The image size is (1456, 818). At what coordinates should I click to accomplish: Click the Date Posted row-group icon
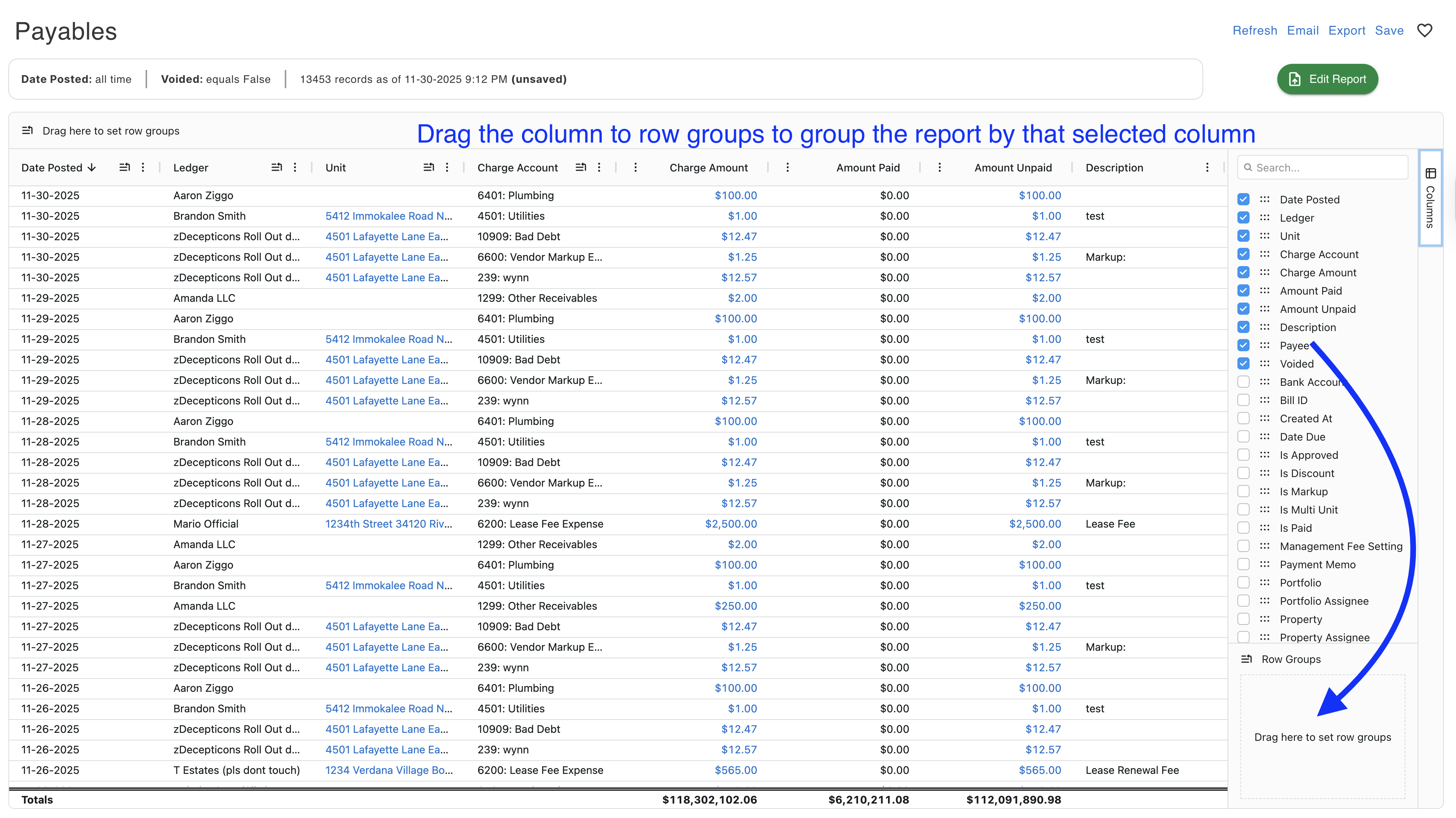point(125,167)
